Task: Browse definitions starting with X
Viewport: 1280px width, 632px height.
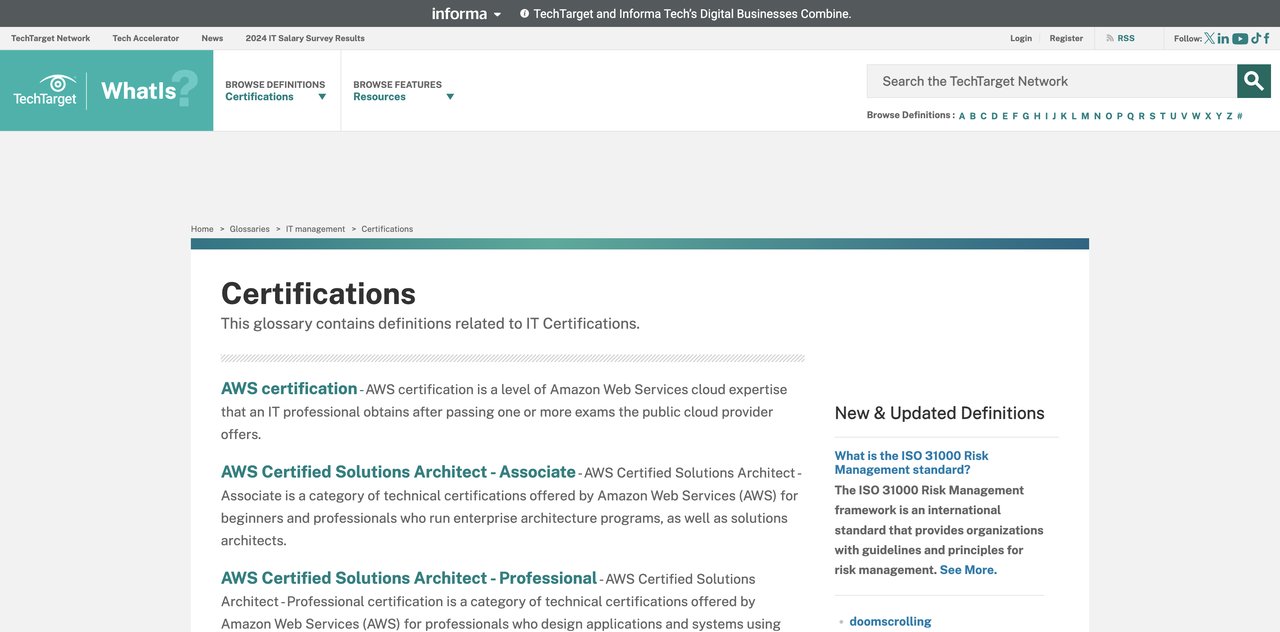Action: (1208, 116)
